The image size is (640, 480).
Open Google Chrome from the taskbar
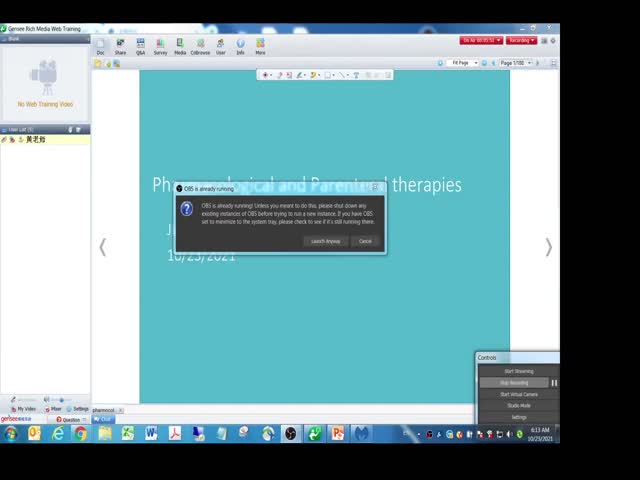click(x=80, y=434)
